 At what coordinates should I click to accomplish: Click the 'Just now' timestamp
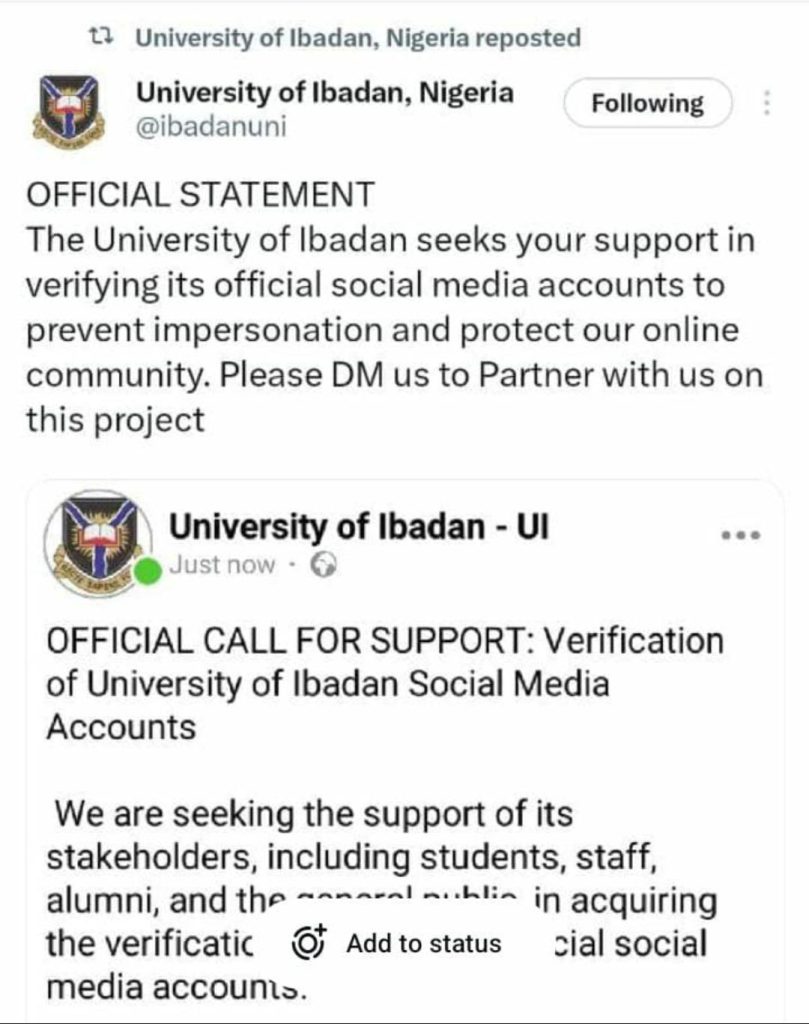click(x=222, y=565)
